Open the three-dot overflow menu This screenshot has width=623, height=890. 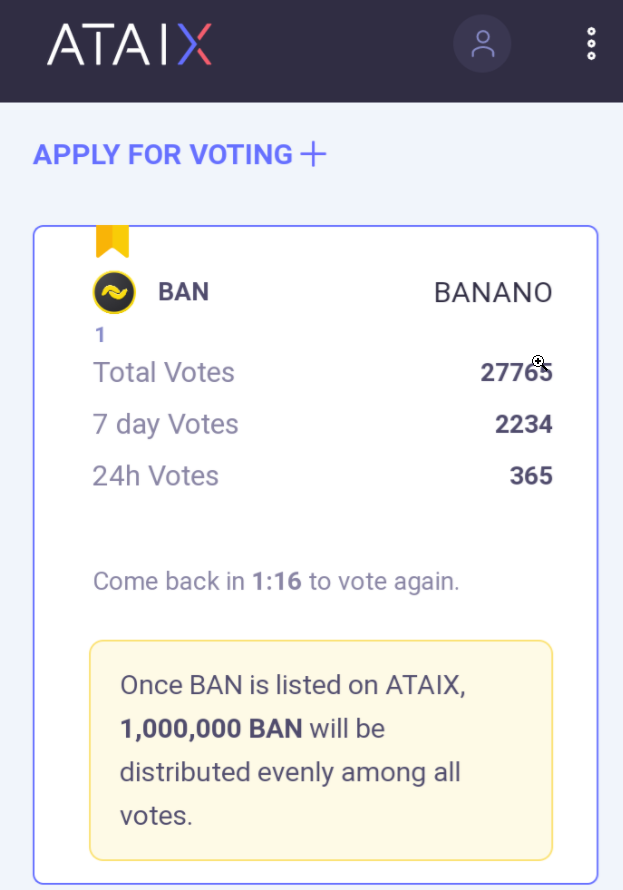591,44
